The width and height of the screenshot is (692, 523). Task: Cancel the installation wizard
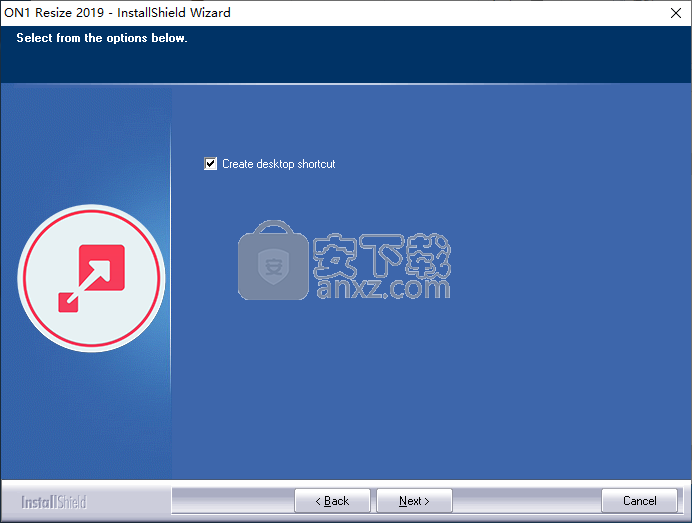(x=639, y=501)
